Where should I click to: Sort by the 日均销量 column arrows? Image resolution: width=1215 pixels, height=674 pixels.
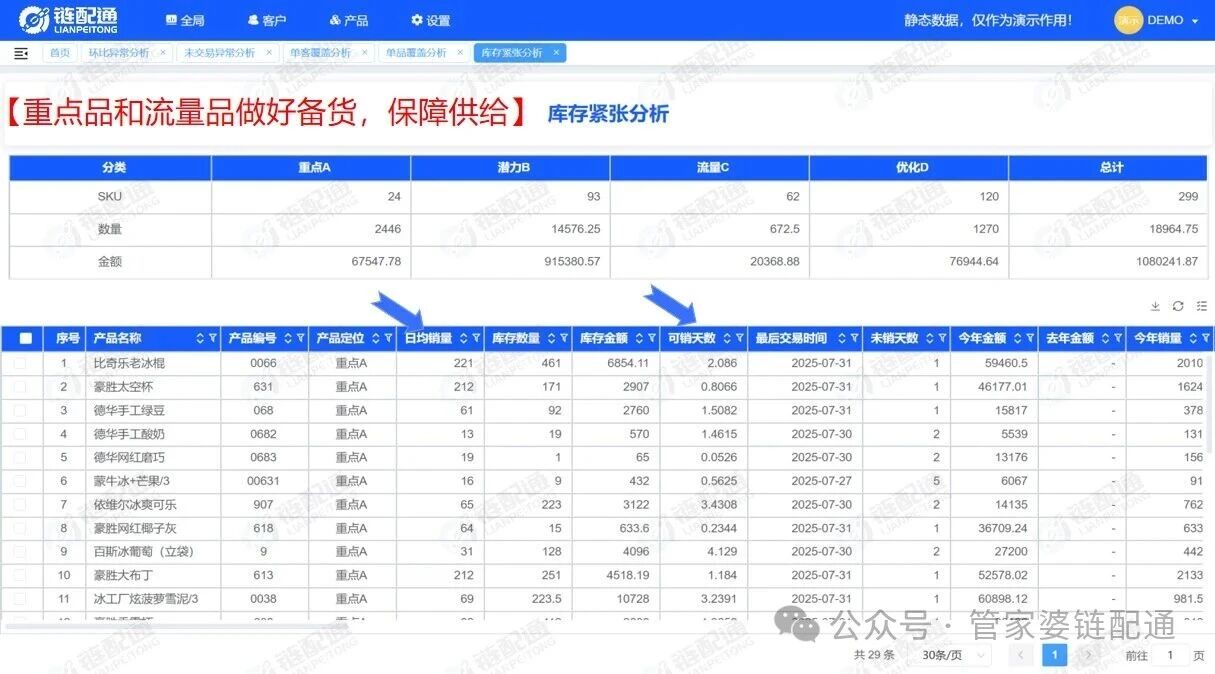[464, 338]
